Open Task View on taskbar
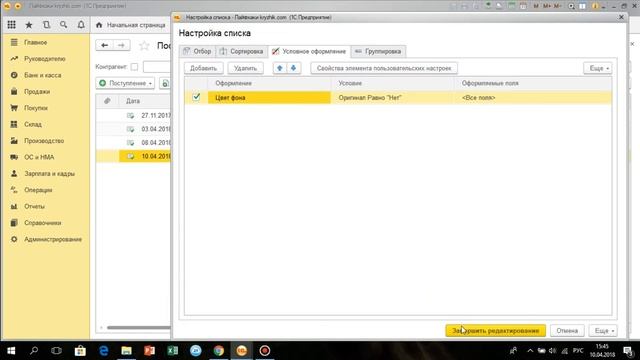This screenshot has width=640, height=360. [57, 351]
